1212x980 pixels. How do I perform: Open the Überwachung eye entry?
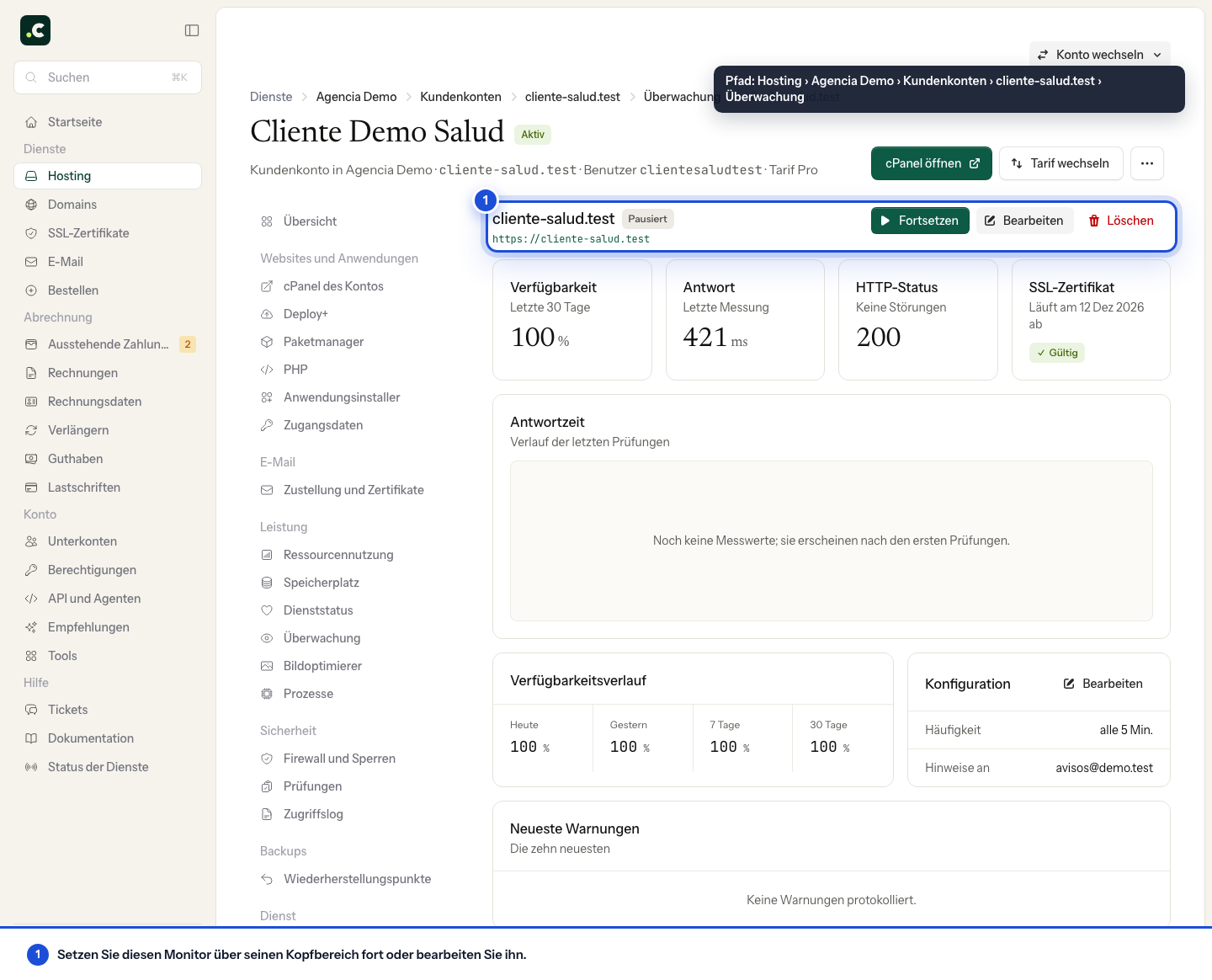pyautogui.click(x=356, y=638)
